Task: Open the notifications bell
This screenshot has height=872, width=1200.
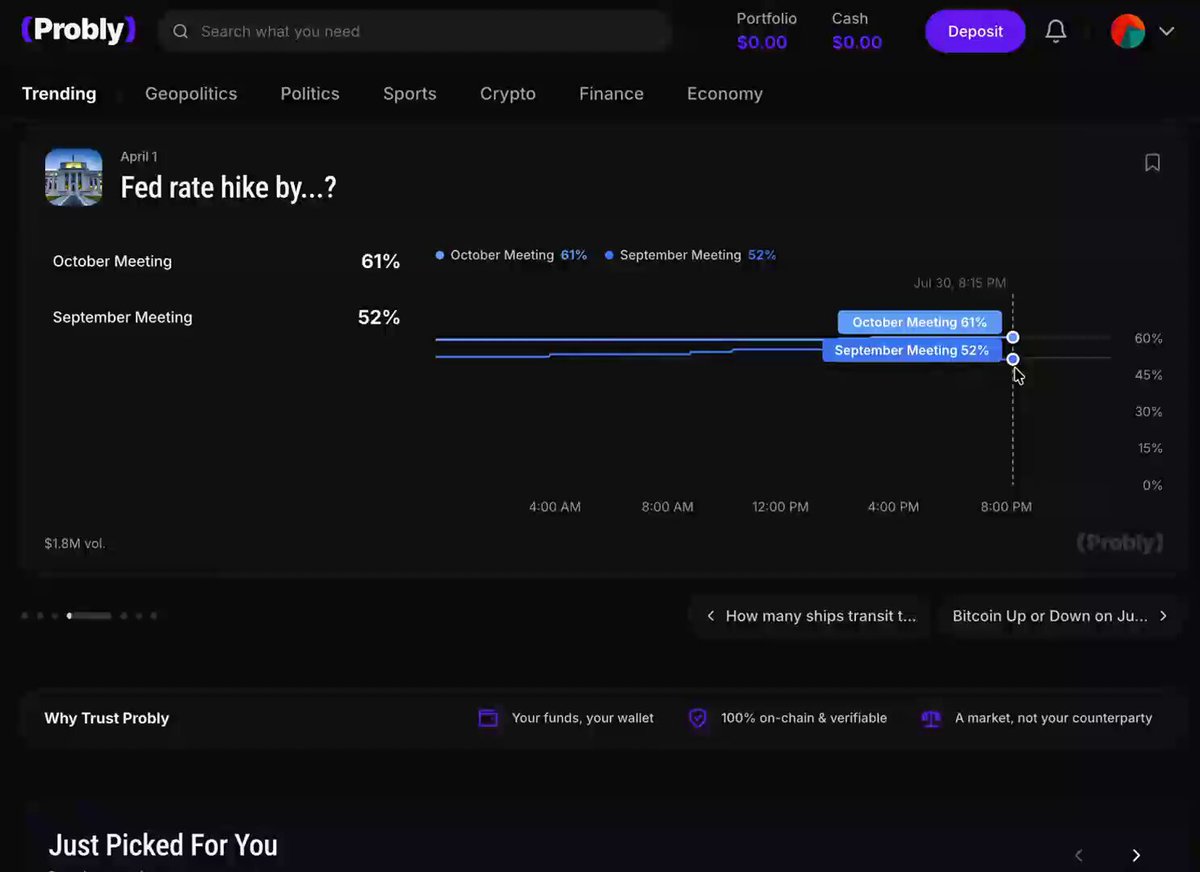Action: [1056, 31]
